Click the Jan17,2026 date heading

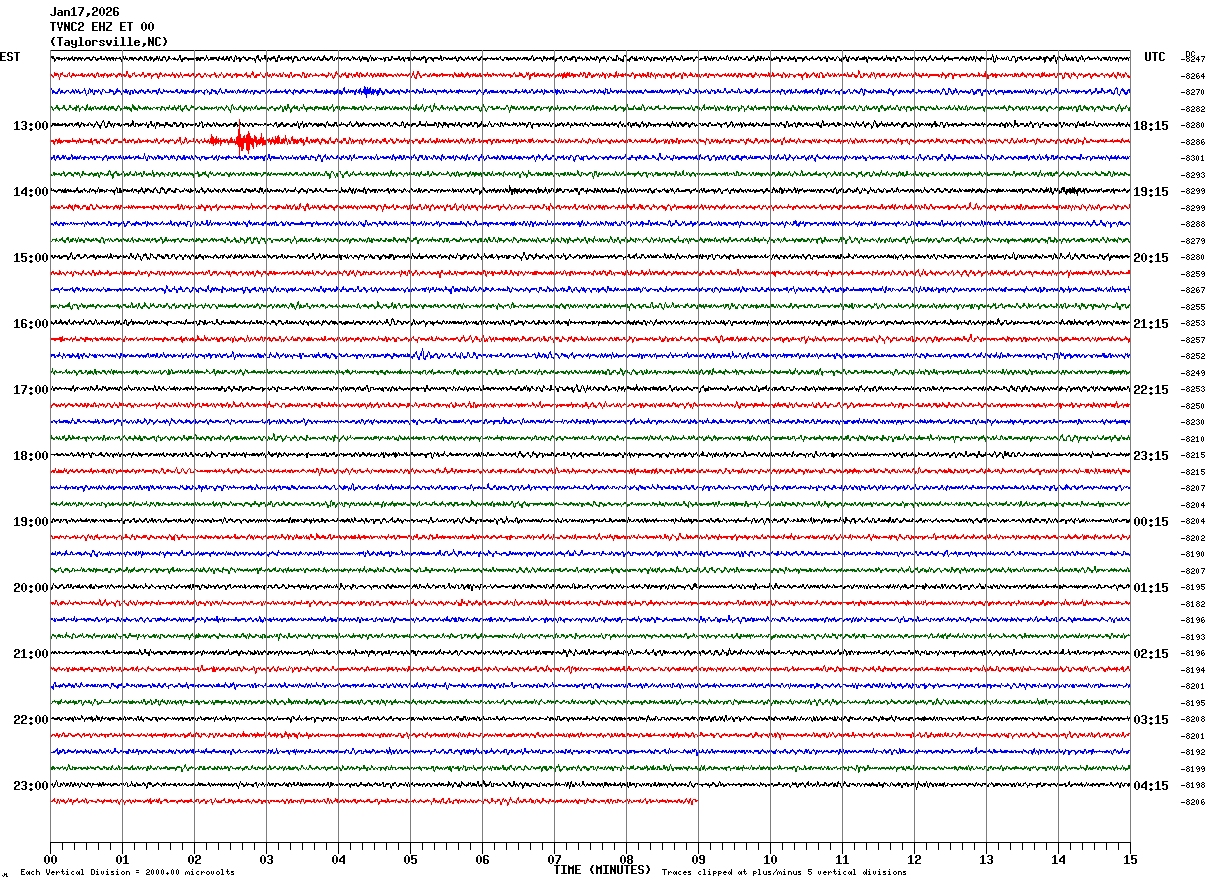pyautogui.click(x=84, y=12)
